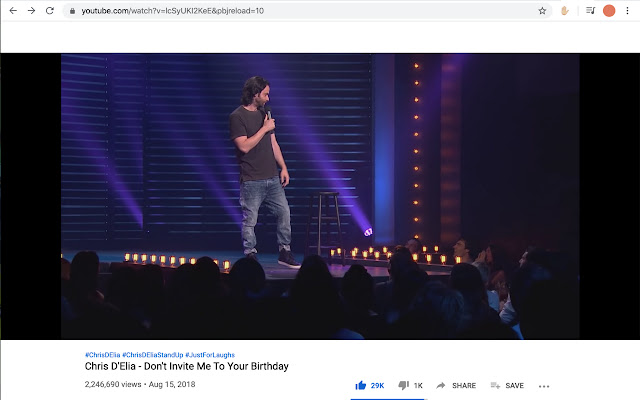Click the #ChrisDElia hashtag link

pos(102,355)
